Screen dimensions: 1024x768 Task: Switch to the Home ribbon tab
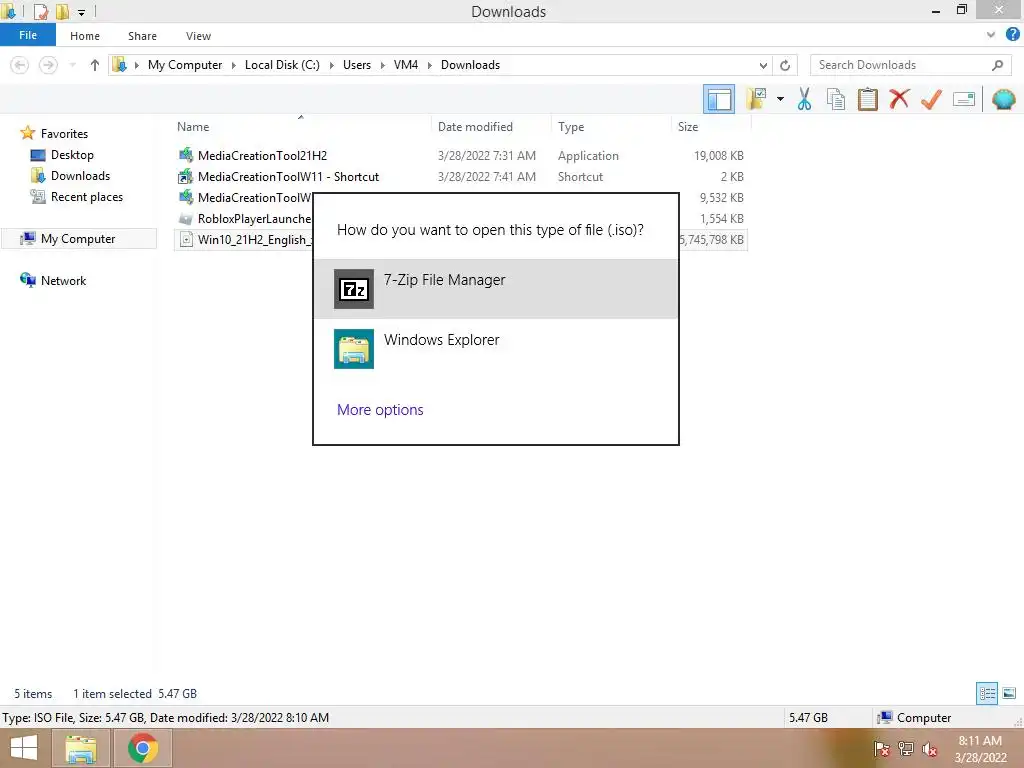point(85,36)
